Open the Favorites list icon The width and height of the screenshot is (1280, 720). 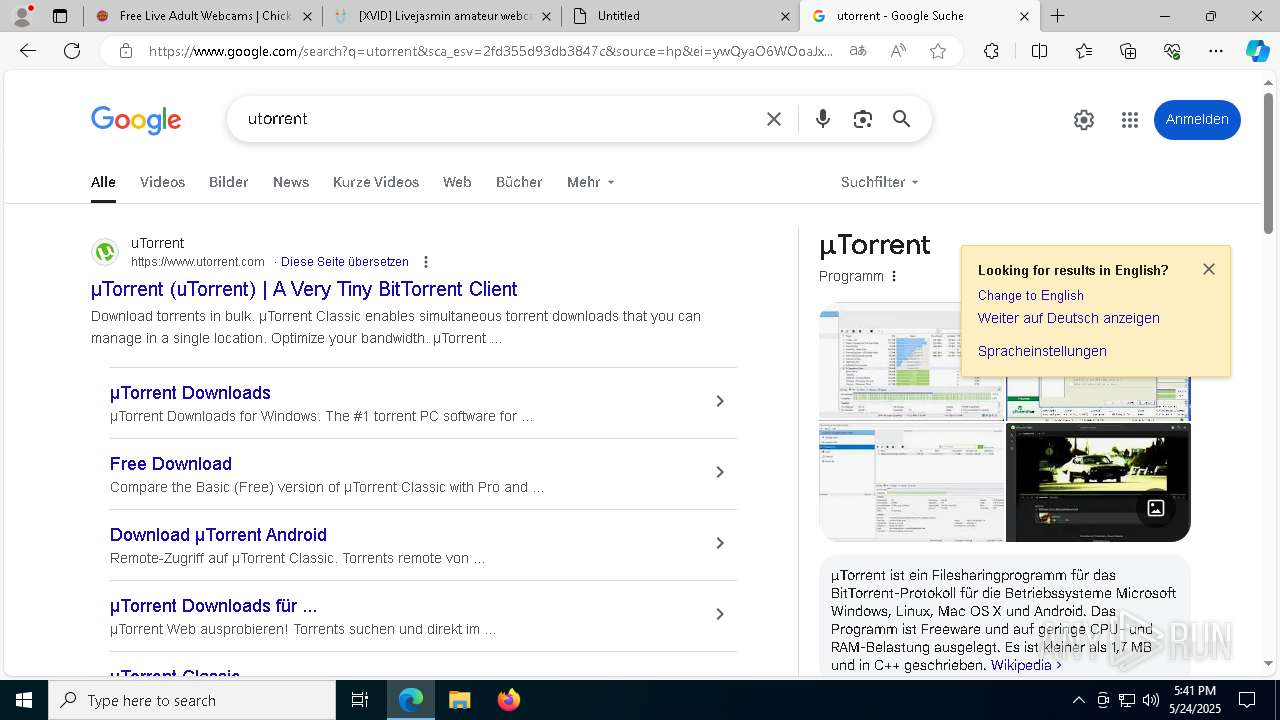pyautogui.click(x=1084, y=51)
